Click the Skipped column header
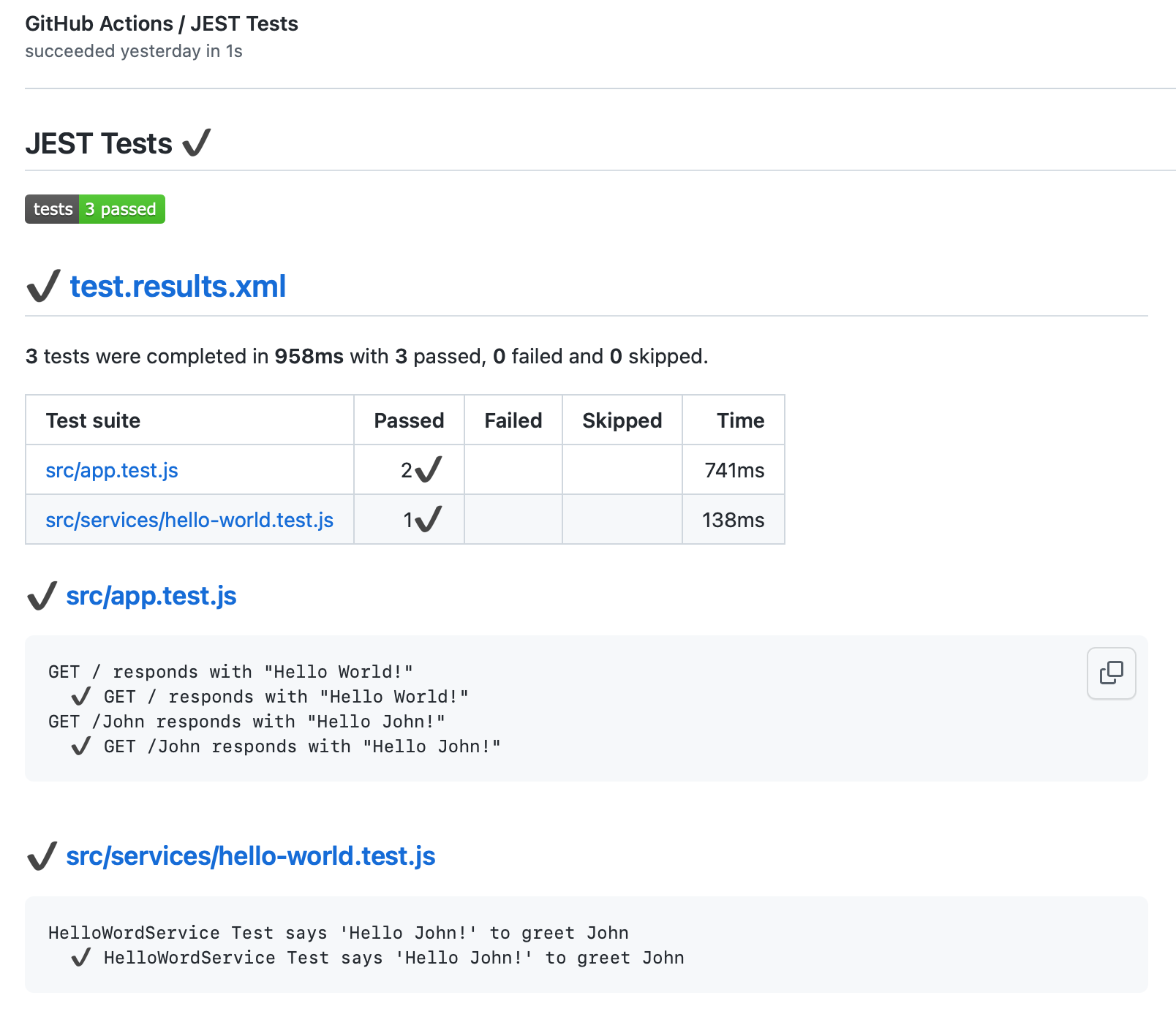Screen dimensions: 1176x1025 [622, 420]
